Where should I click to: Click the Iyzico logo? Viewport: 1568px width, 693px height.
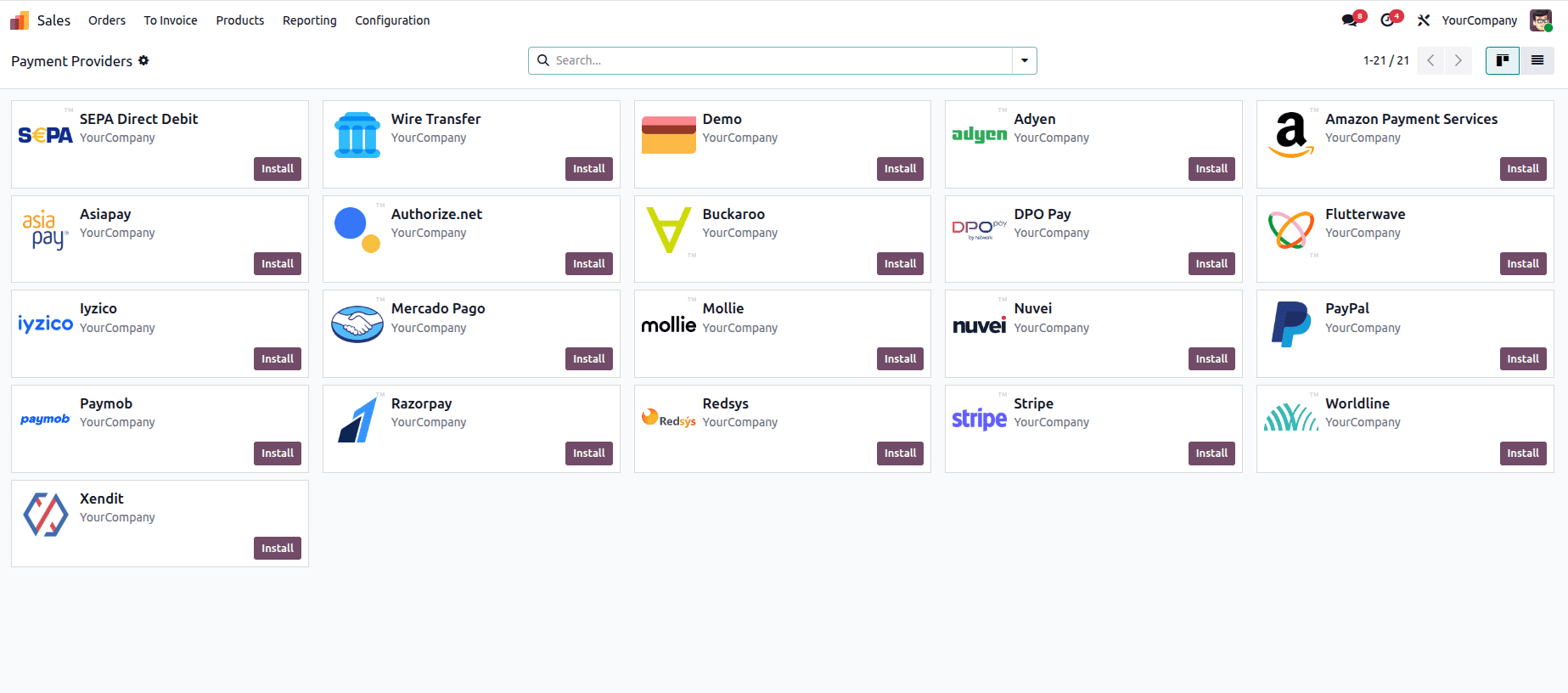(46, 324)
